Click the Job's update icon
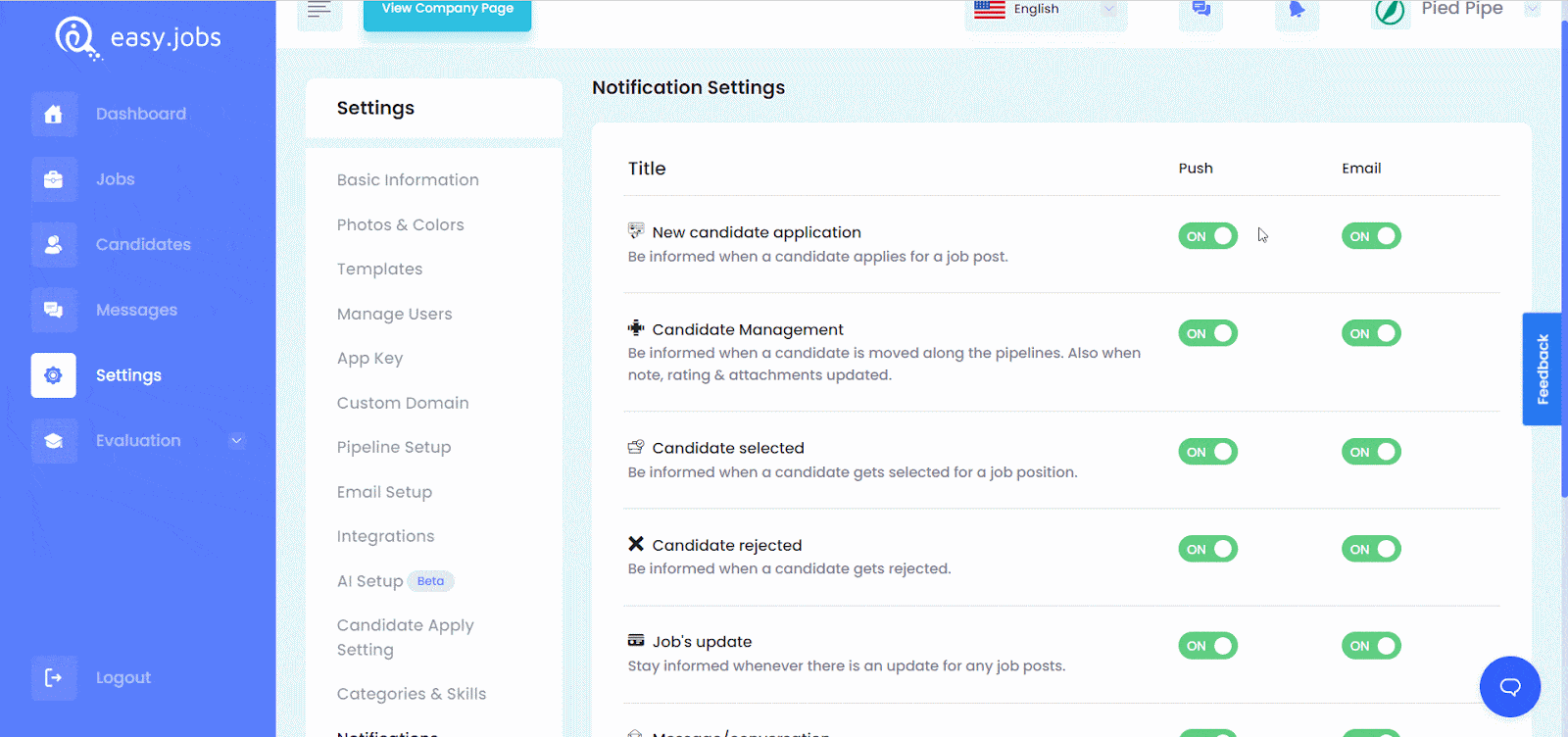Image resolution: width=1568 pixels, height=737 pixels. 636,641
